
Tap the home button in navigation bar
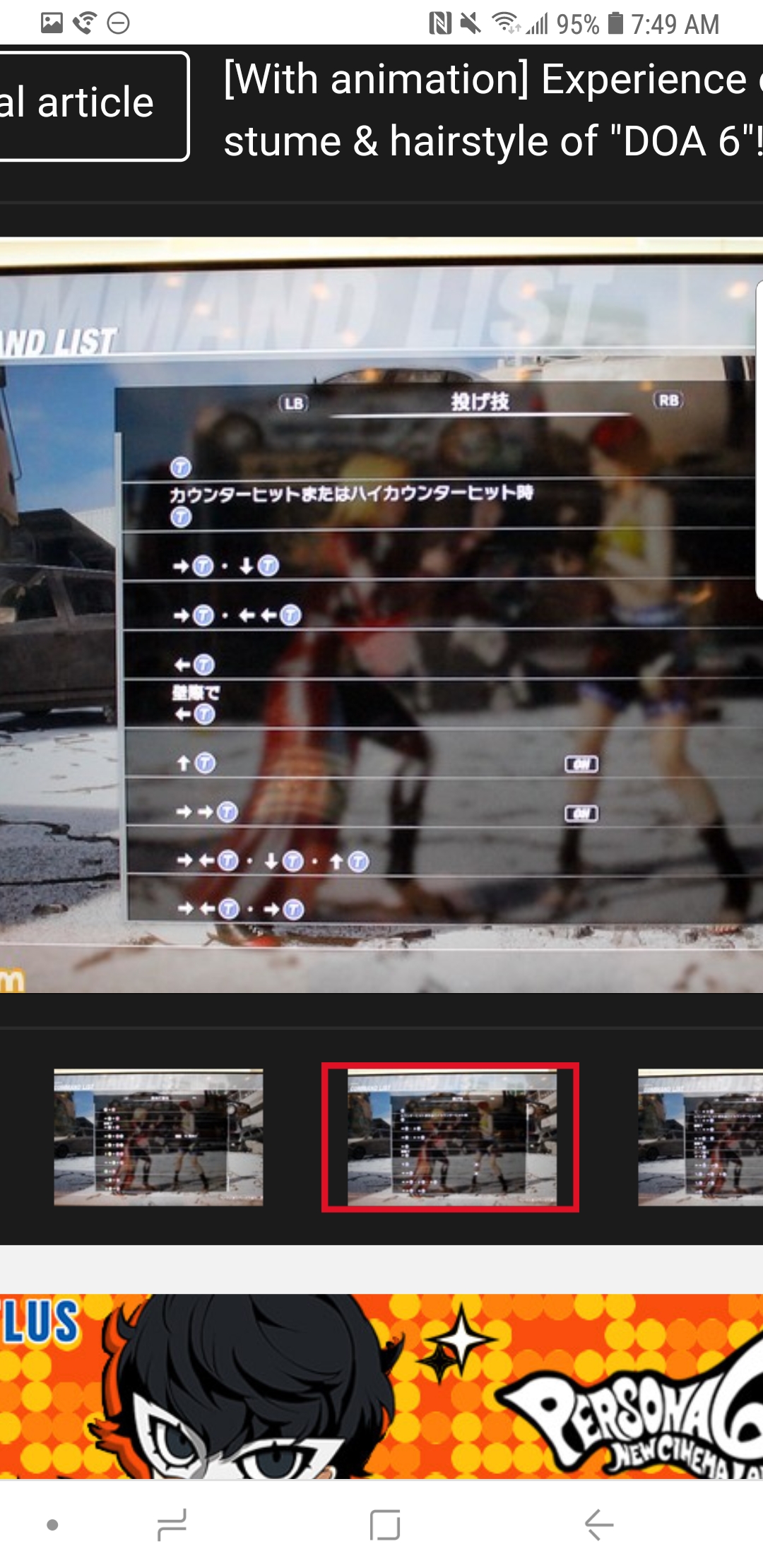pyautogui.click(x=385, y=1524)
